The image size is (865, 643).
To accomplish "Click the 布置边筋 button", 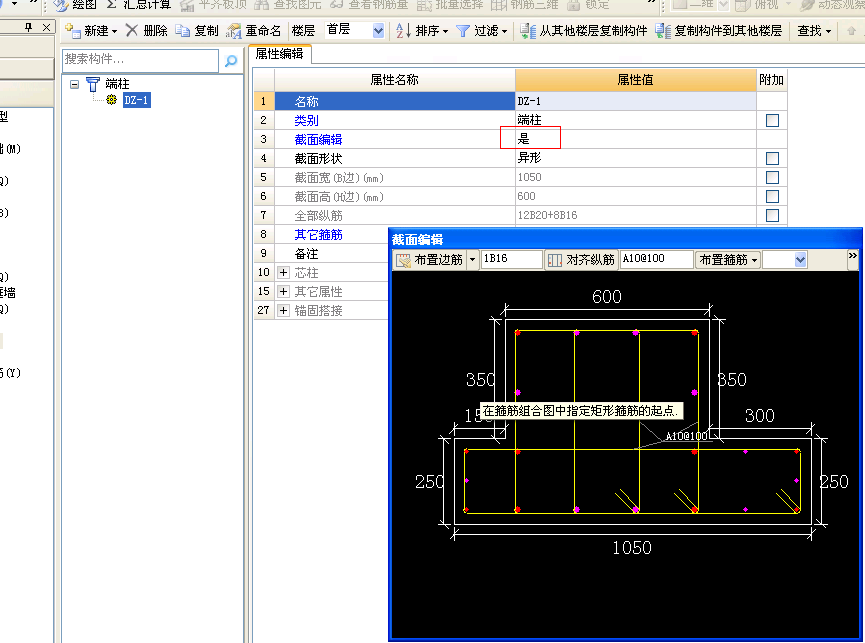I will 430,260.
